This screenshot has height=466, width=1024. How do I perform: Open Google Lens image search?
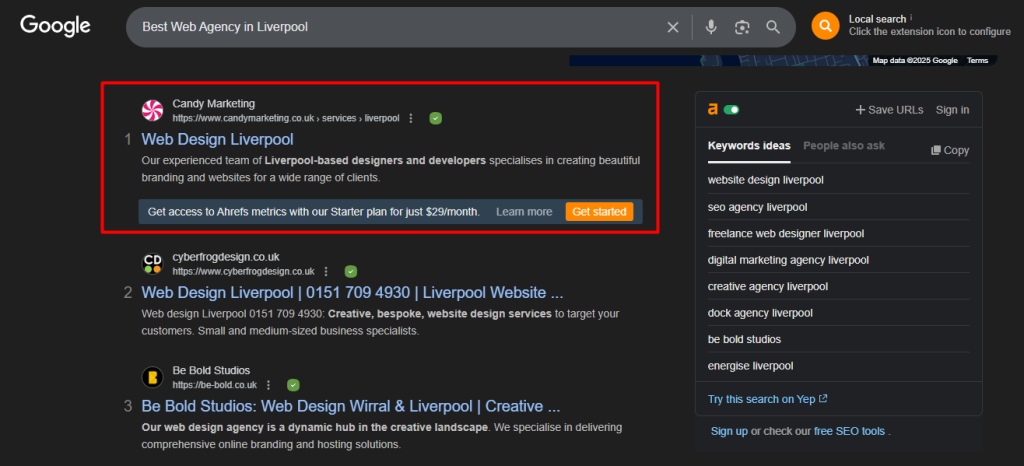[x=742, y=27]
